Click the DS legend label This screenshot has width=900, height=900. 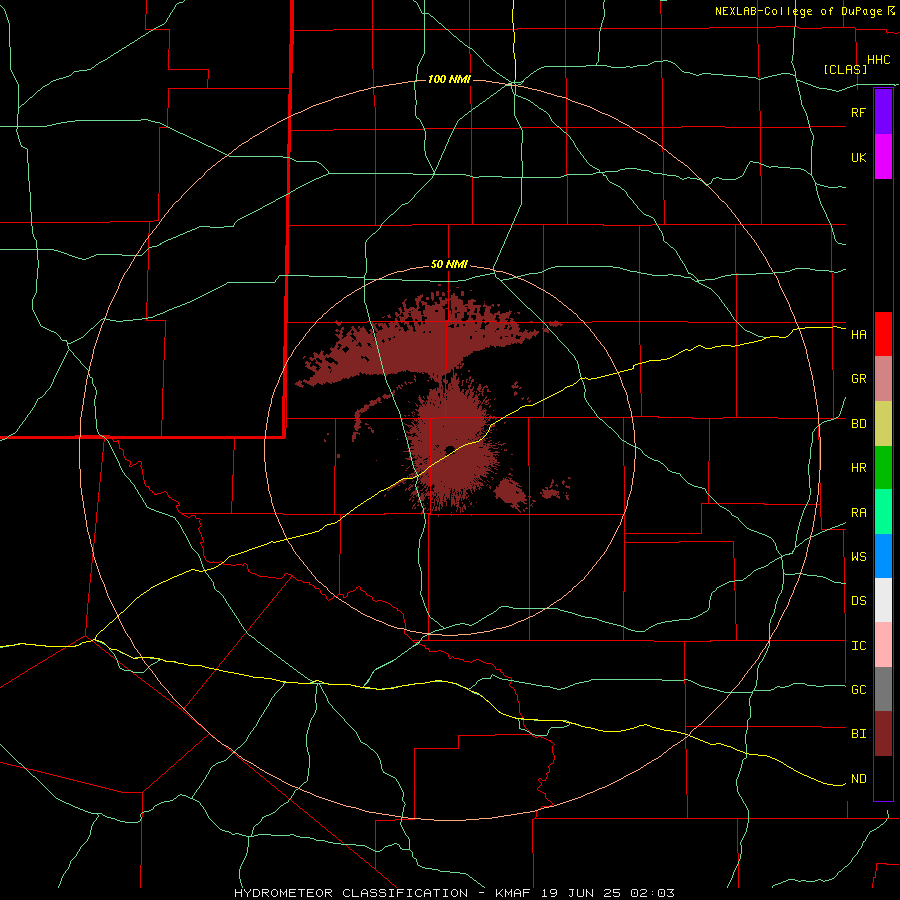click(858, 601)
